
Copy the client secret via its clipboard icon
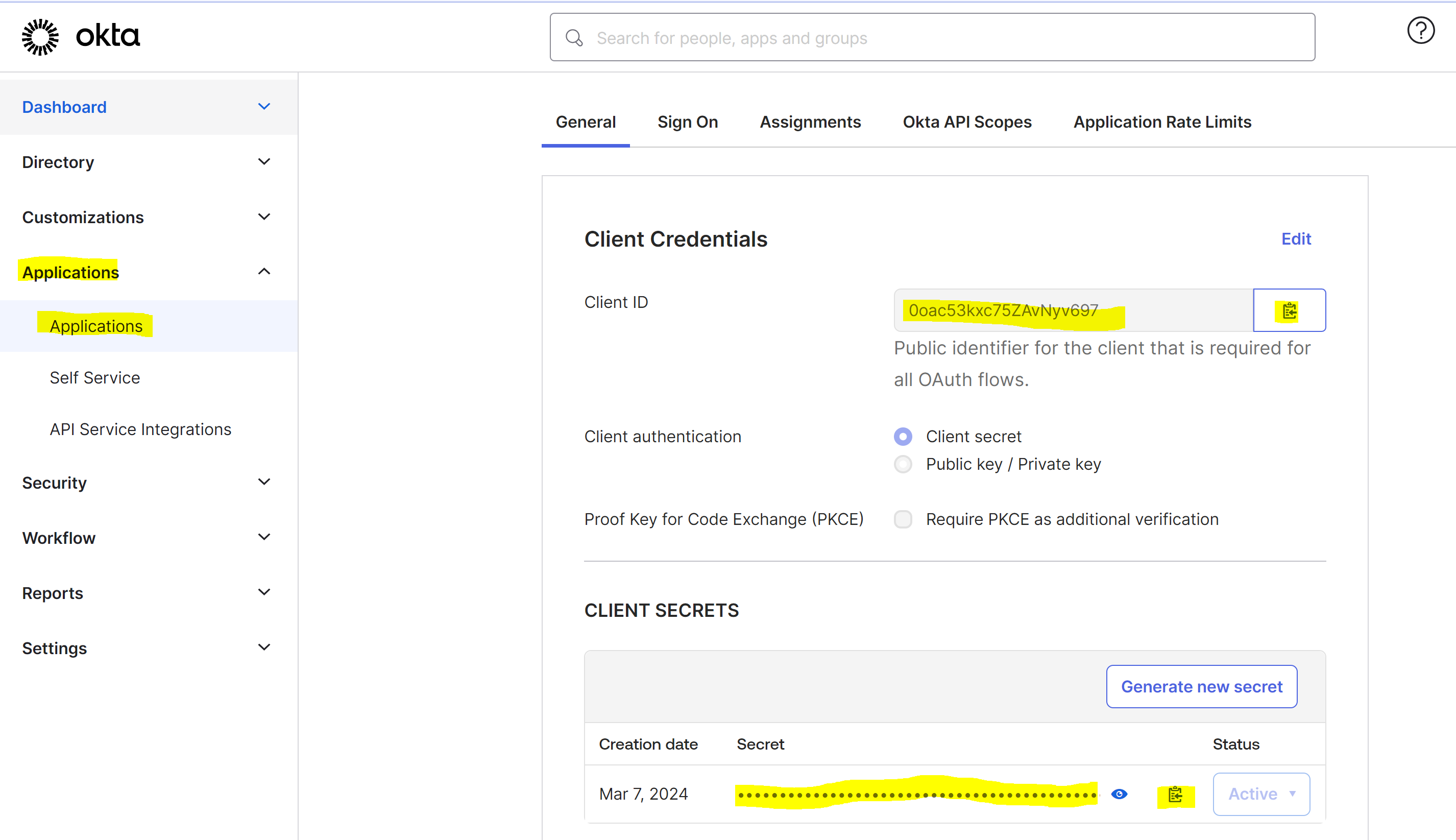pyautogui.click(x=1176, y=794)
